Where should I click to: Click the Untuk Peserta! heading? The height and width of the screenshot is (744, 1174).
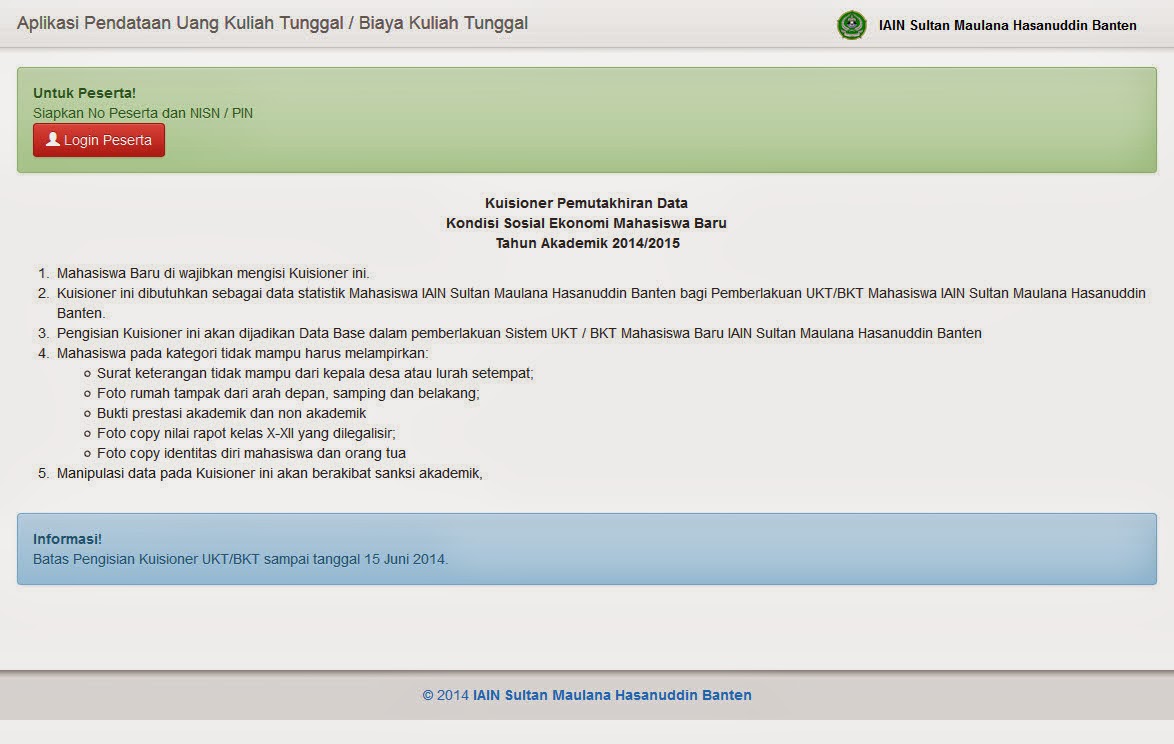click(85, 93)
